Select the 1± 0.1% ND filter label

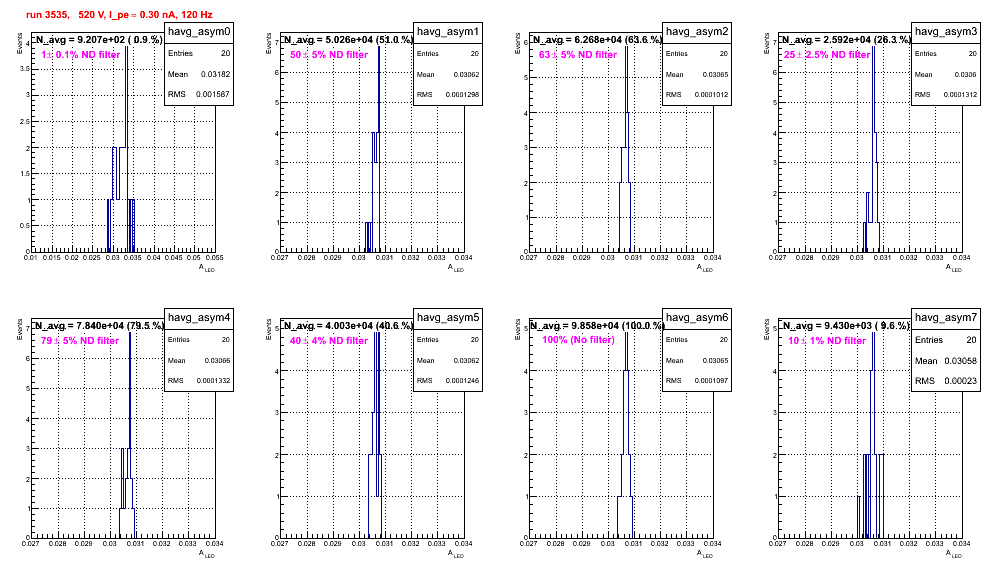81,55
